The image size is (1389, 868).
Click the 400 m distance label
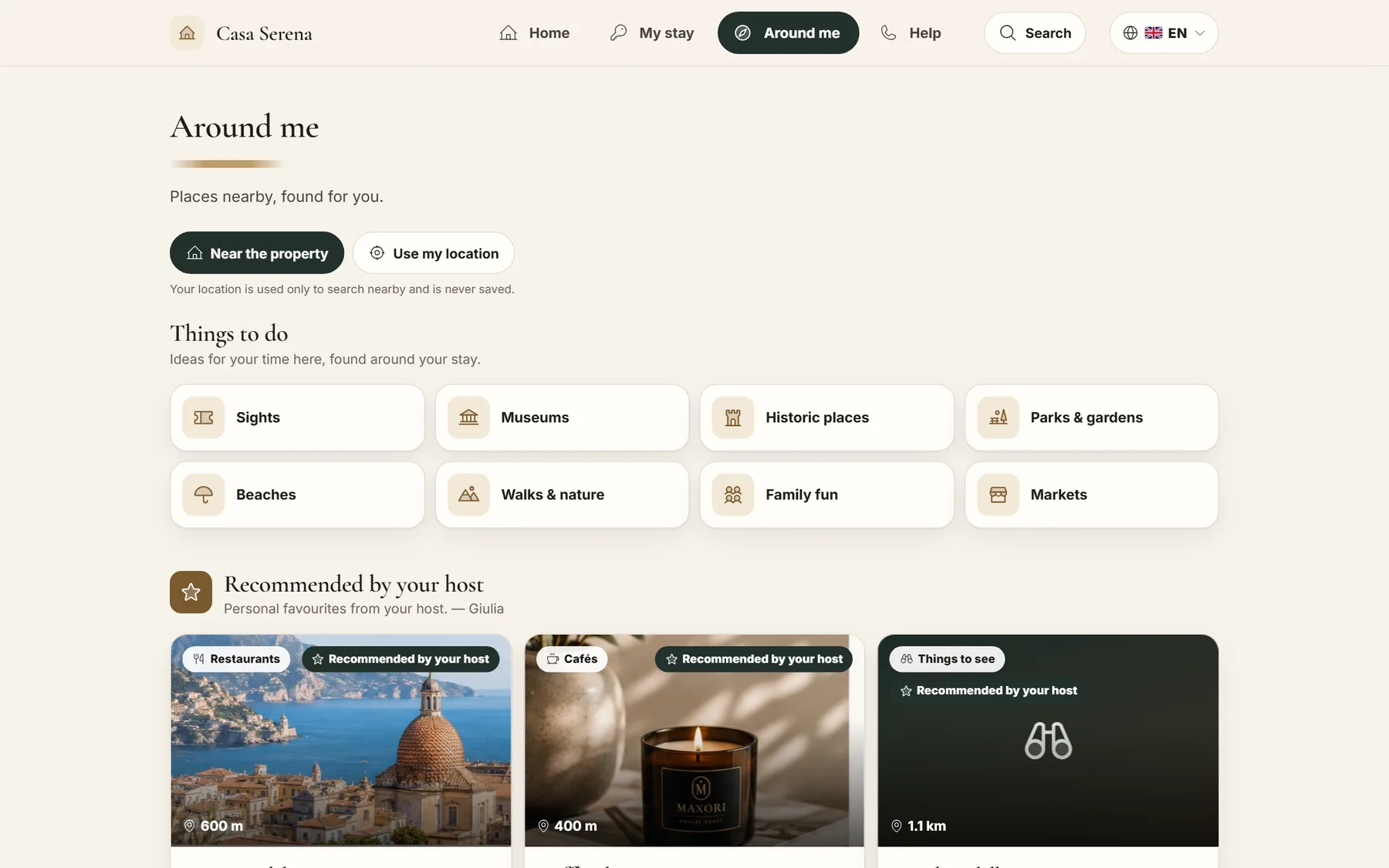pos(567,826)
